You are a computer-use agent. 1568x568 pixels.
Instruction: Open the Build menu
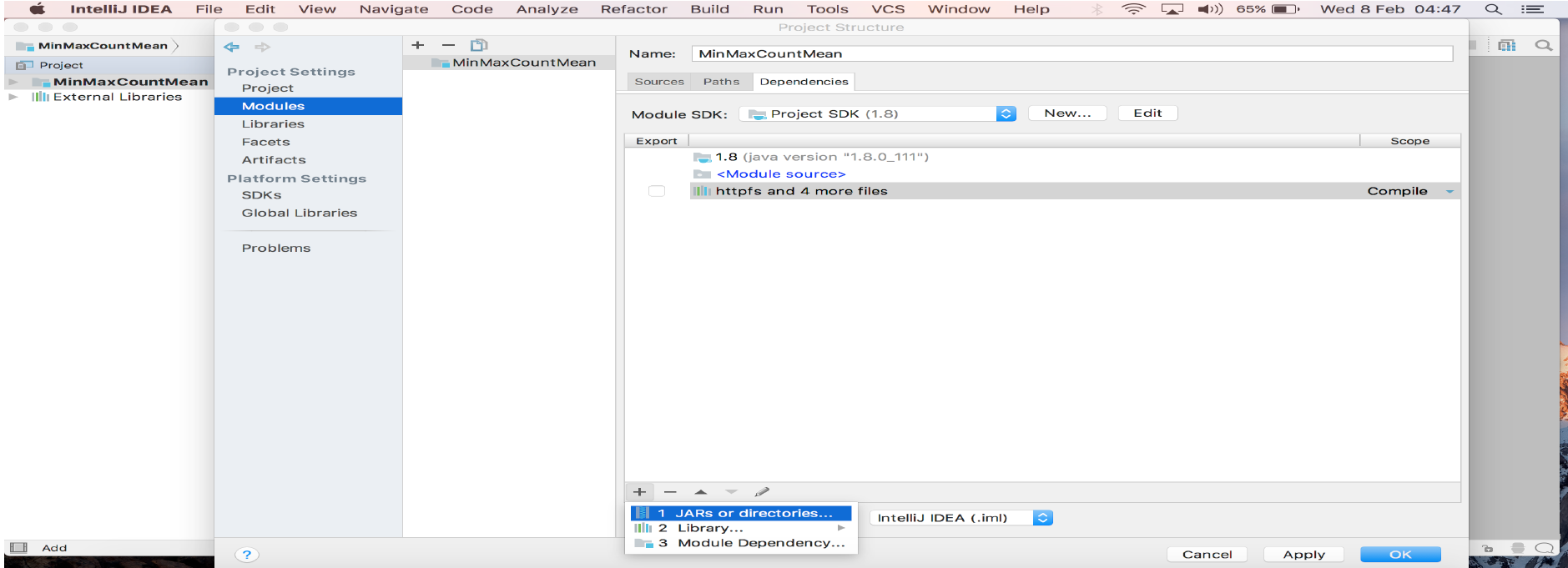[x=709, y=9]
